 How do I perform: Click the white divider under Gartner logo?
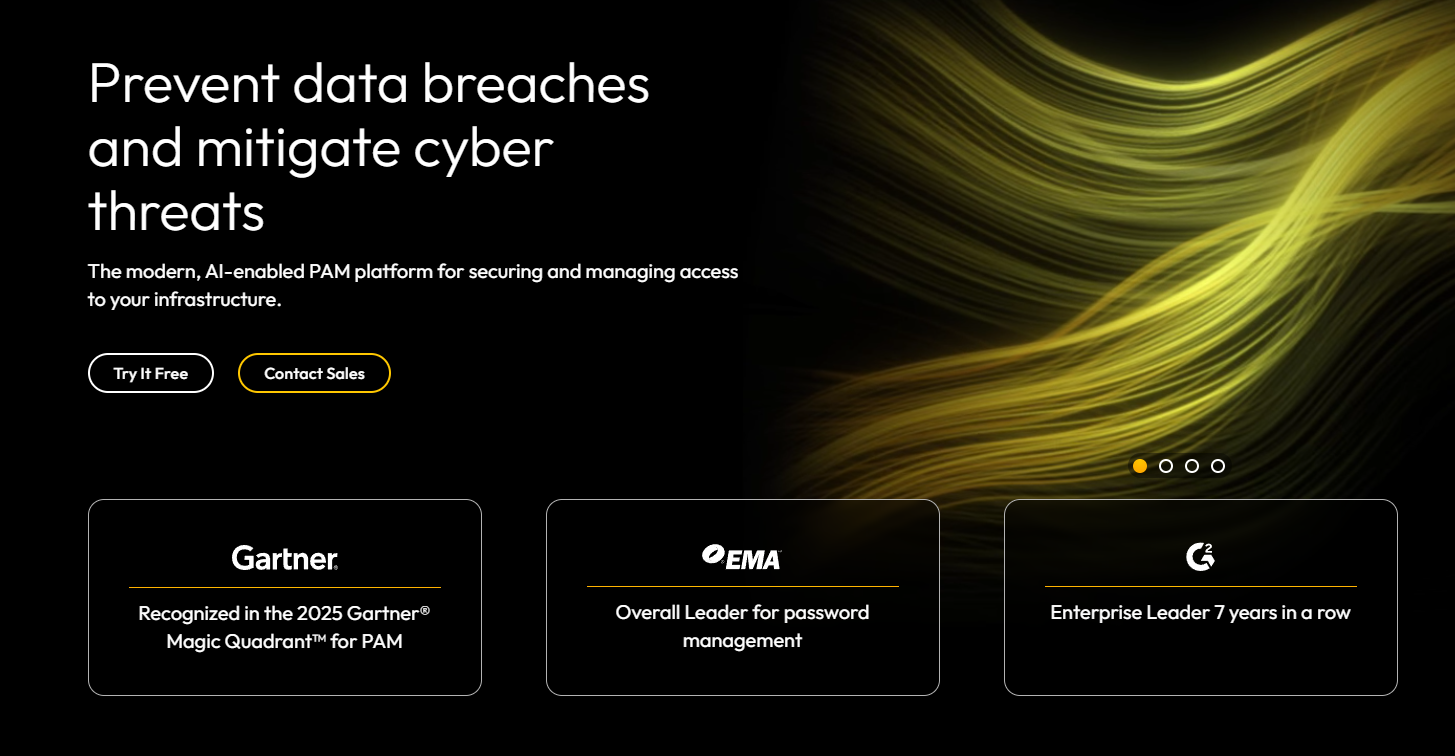(285, 587)
